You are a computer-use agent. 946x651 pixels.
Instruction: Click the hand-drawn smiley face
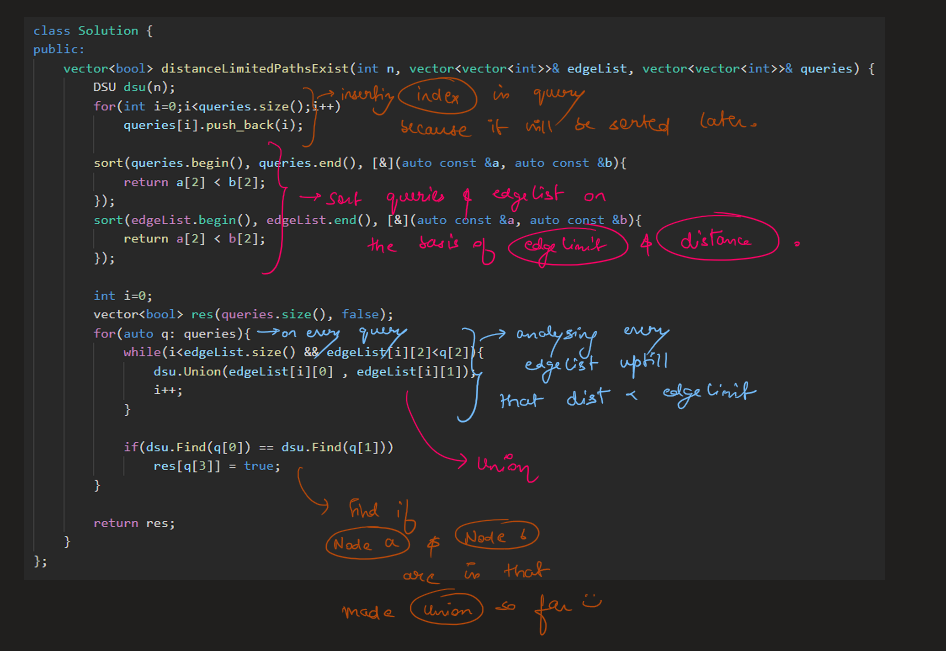591,603
